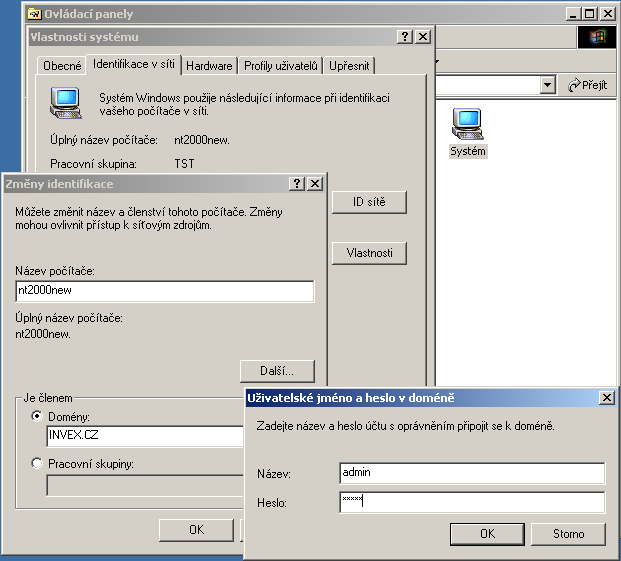The image size is (621, 561).
Task: Click the Heslo password field
Action: click(472, 502)
